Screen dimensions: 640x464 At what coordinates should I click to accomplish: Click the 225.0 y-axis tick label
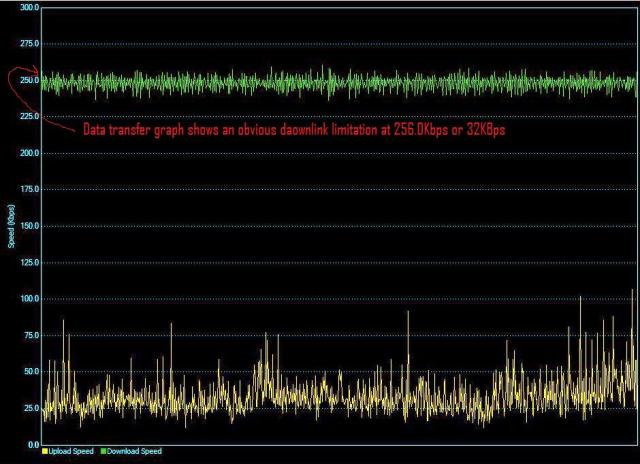coord(30,117)
